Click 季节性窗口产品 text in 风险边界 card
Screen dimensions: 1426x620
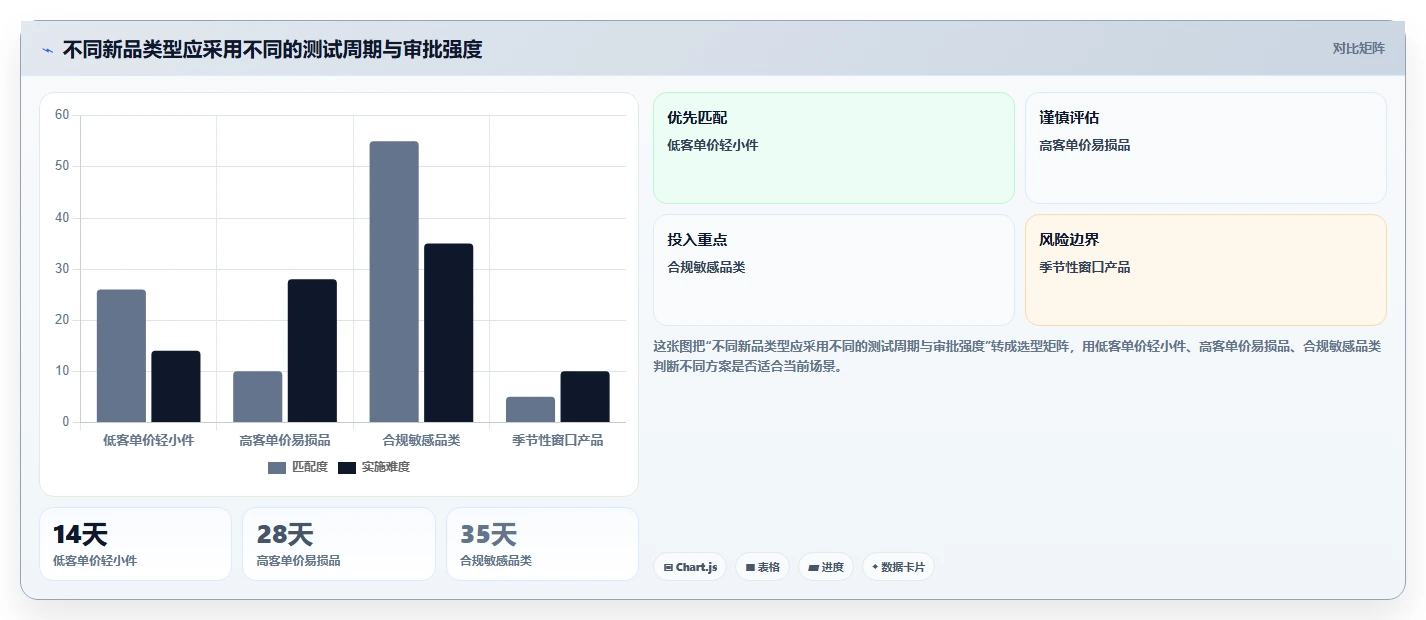tap(1085, 267)
